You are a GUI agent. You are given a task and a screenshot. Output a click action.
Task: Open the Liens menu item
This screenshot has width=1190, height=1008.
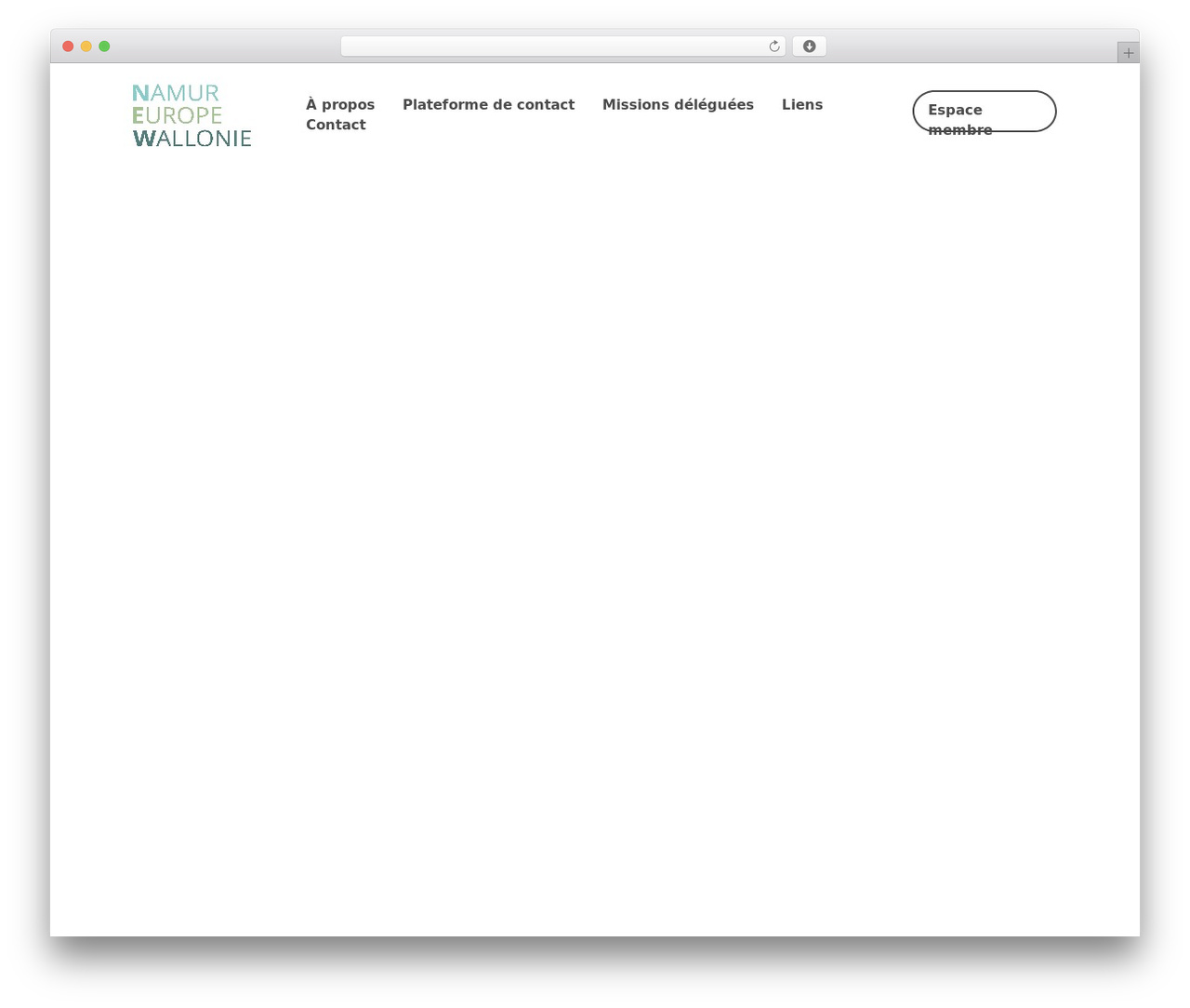pyautogui.click(x=802, y=105)
